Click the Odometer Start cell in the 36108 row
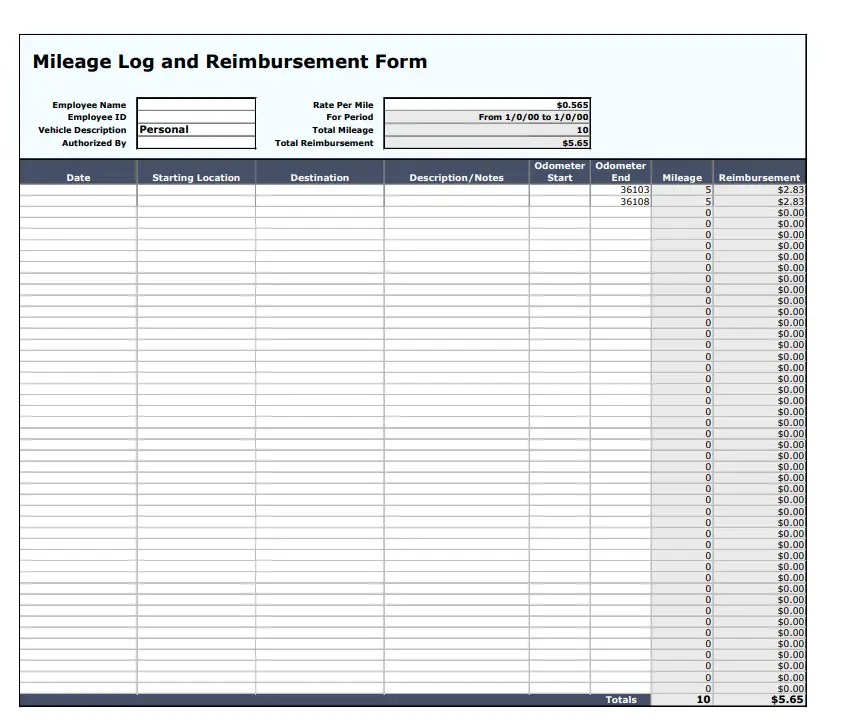This screenshot has height=721, width=843. point(560,202)
